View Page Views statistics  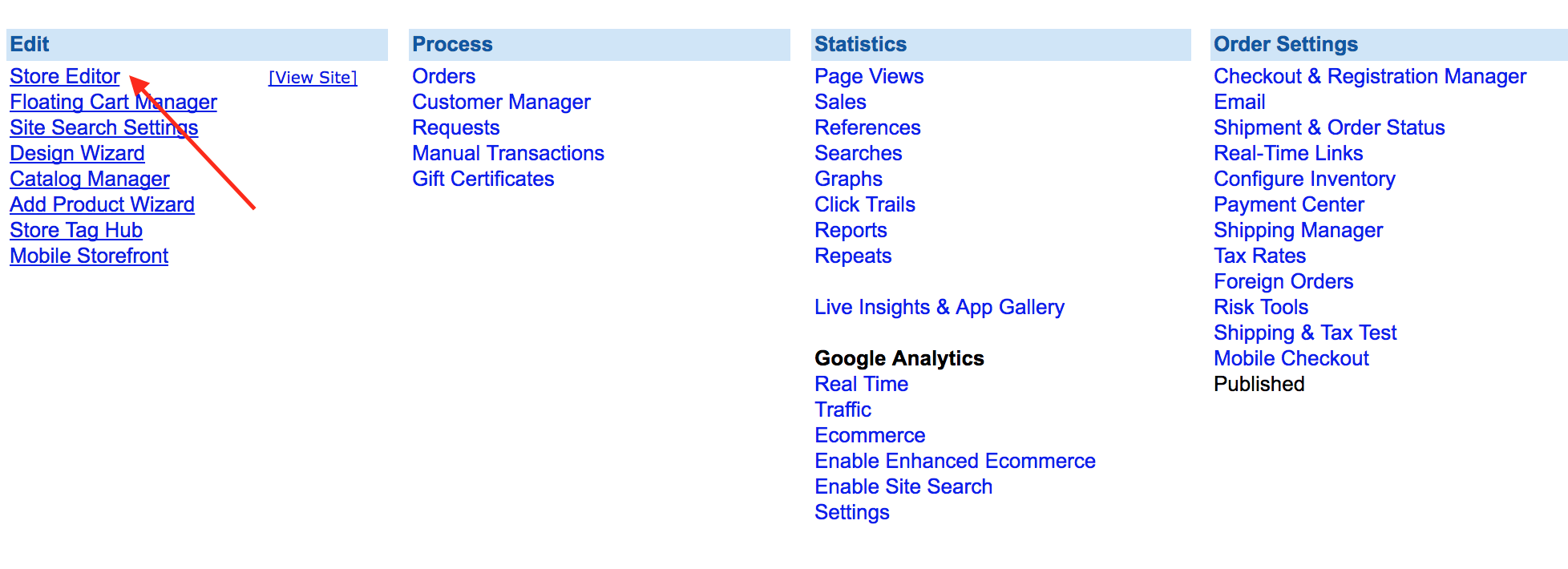click(x=869, y=76)
